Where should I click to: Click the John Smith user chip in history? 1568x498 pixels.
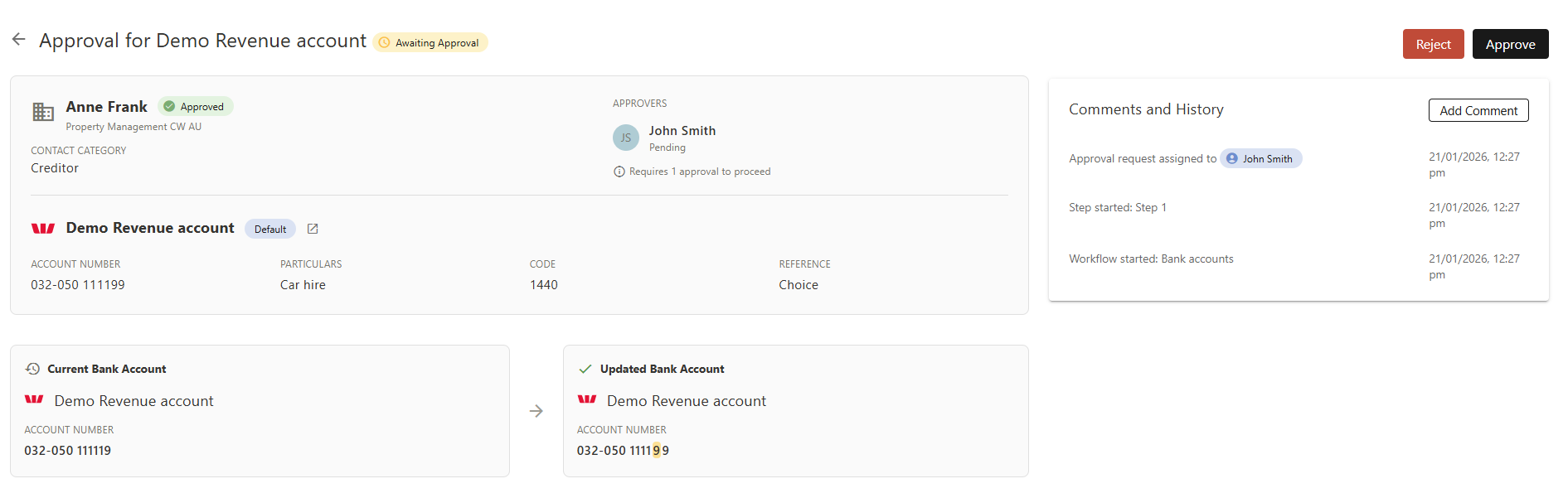1260,159
